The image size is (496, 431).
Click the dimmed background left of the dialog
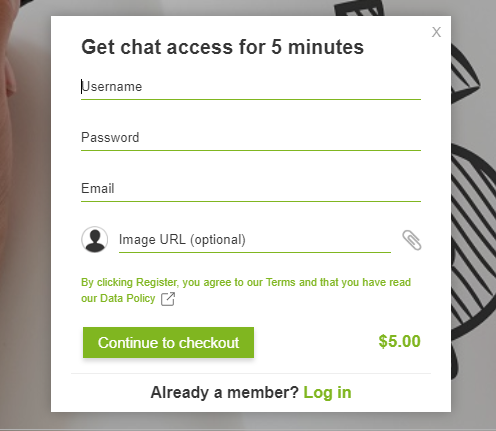click(x=25, y=215)
